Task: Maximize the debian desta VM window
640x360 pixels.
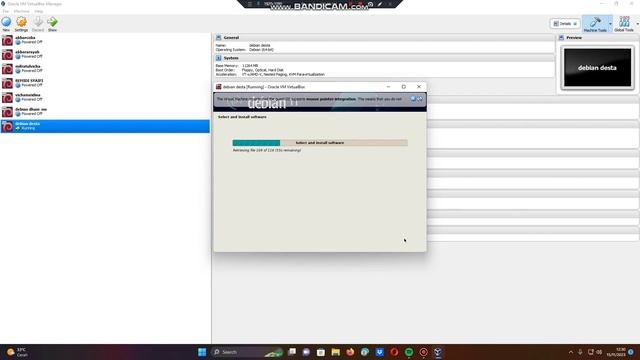Action: pyautogui.click(x=404, y=87)
